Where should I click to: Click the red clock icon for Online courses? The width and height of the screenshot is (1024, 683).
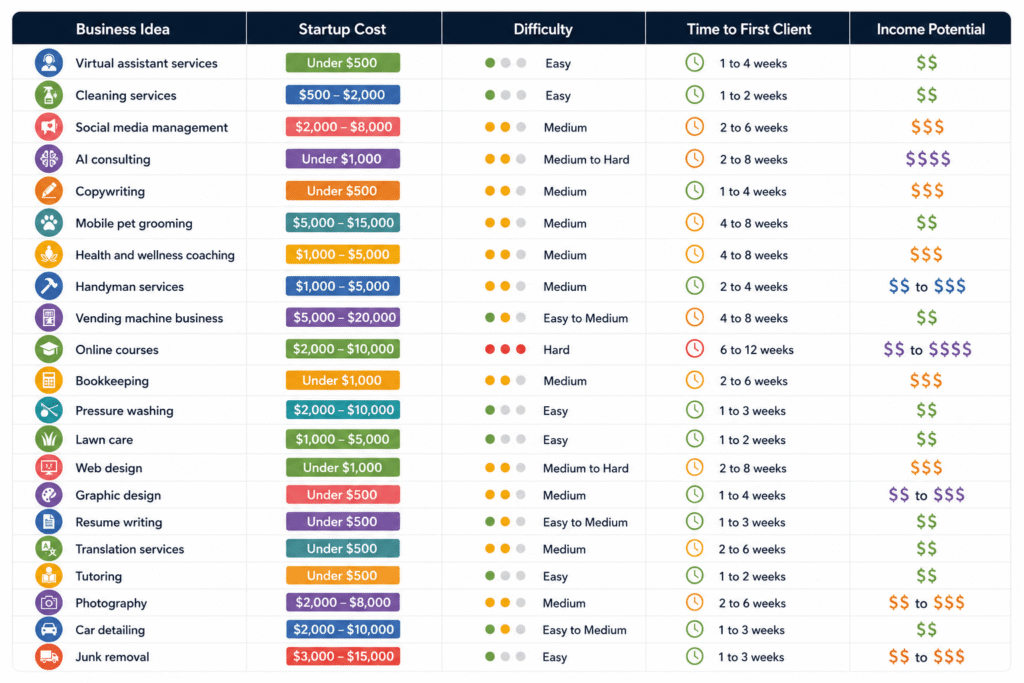[x=694, y=349]
